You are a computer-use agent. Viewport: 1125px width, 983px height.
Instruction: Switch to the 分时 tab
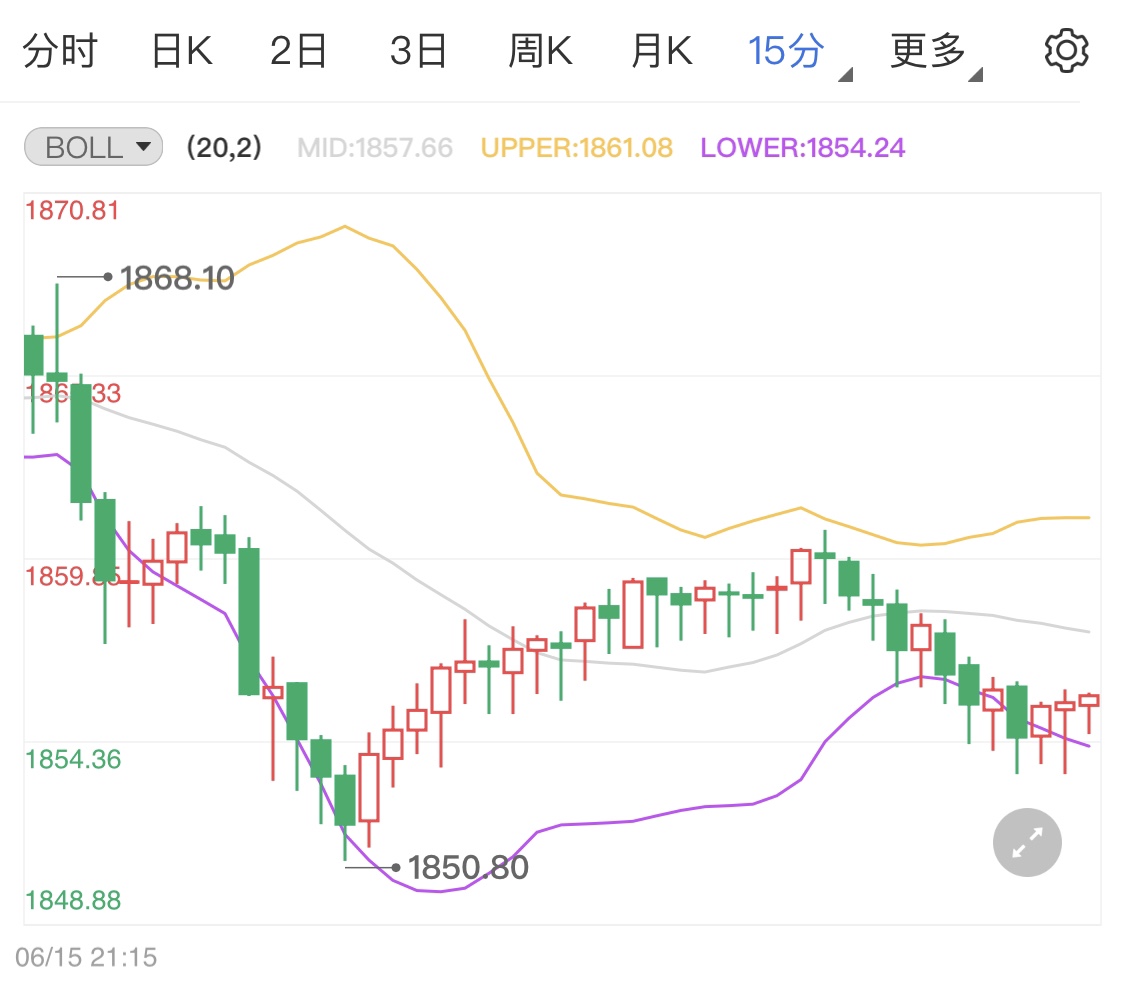click(60, 51)
